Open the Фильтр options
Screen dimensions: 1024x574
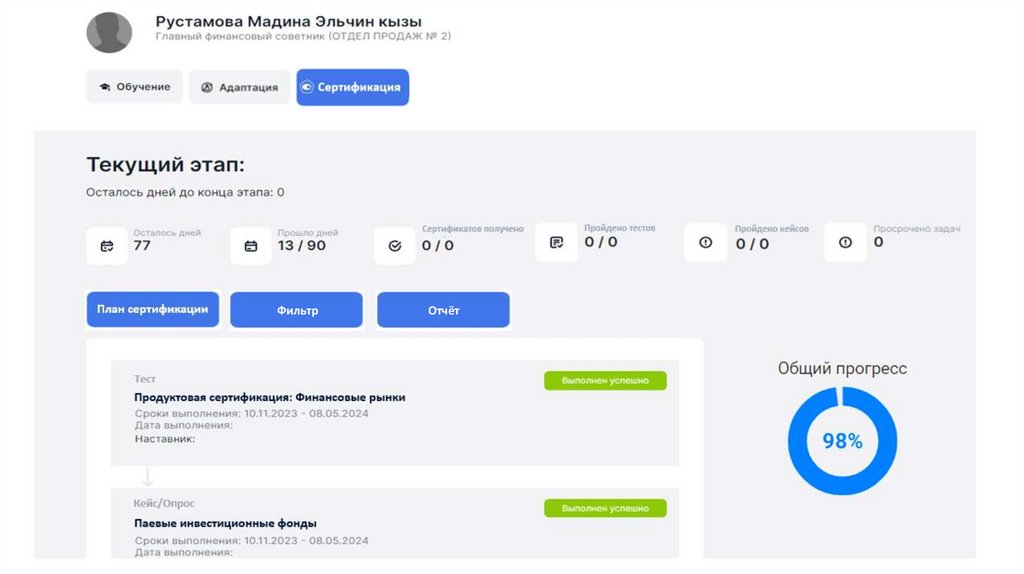pos(296,310)
